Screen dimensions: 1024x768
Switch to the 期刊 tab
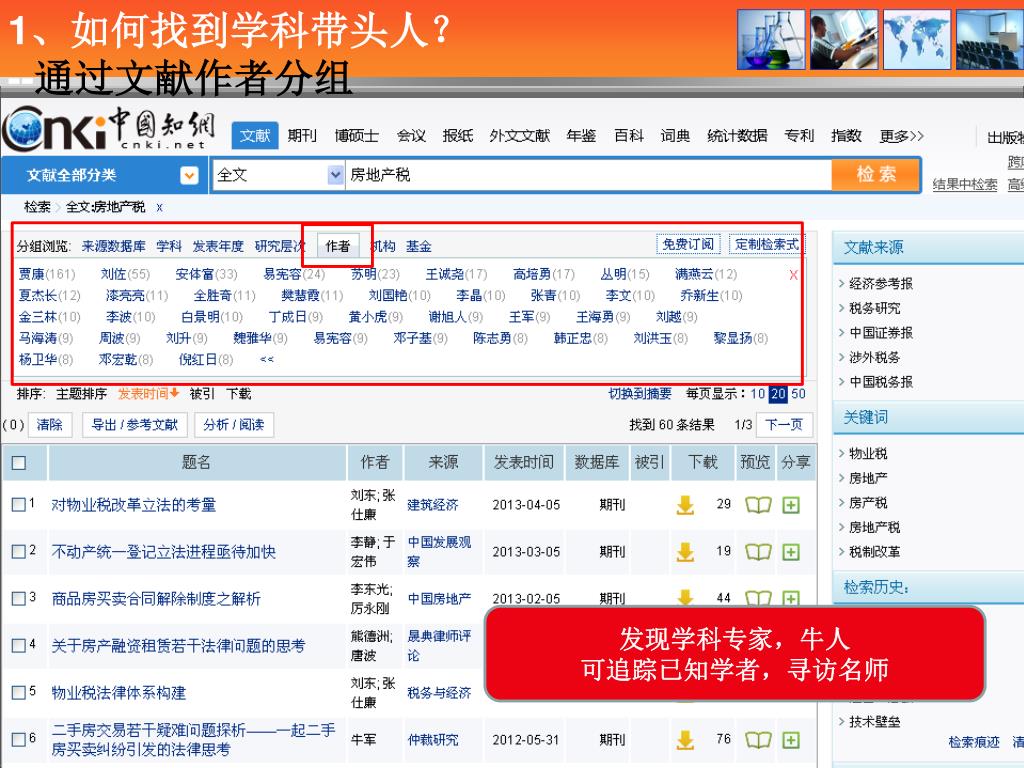pyautogui.click(x=302, y=136)
